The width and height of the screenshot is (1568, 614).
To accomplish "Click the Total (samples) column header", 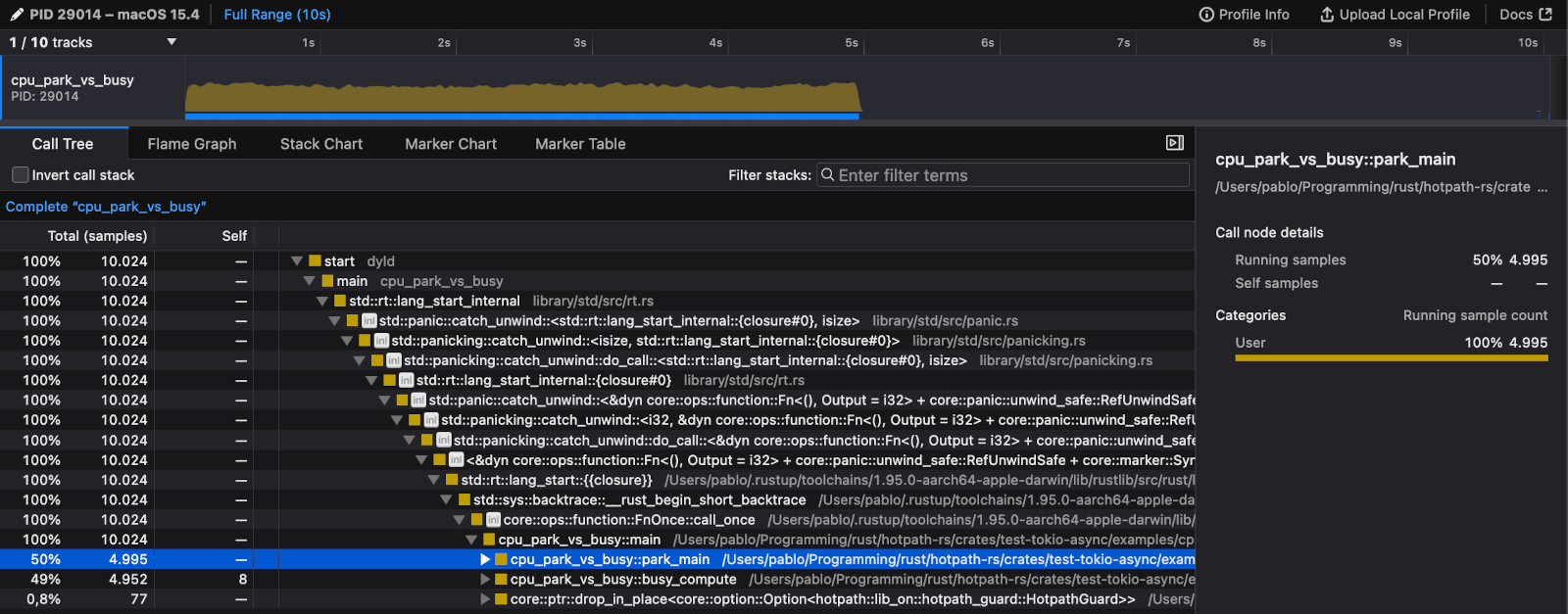I will click(97, 236).
